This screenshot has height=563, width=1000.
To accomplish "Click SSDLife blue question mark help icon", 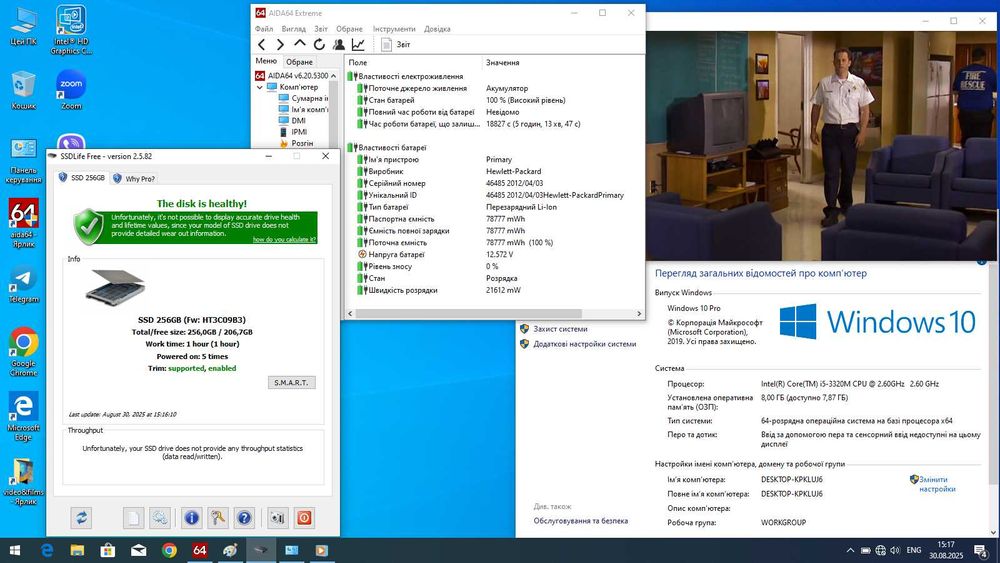I will pos(244,518).
